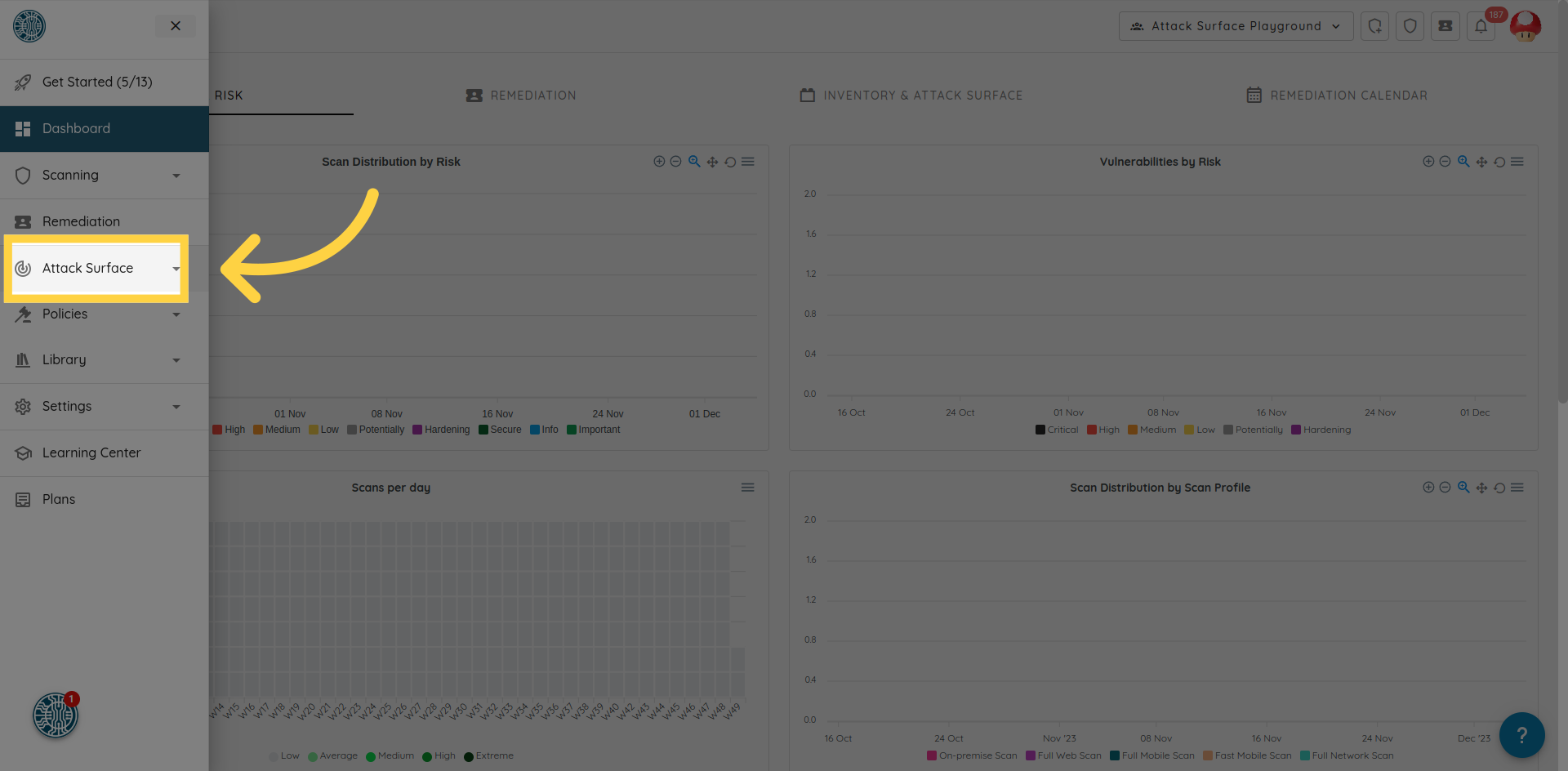
Task: Open Get Started (5/13) checklist
Action: [x=96, y=82]
